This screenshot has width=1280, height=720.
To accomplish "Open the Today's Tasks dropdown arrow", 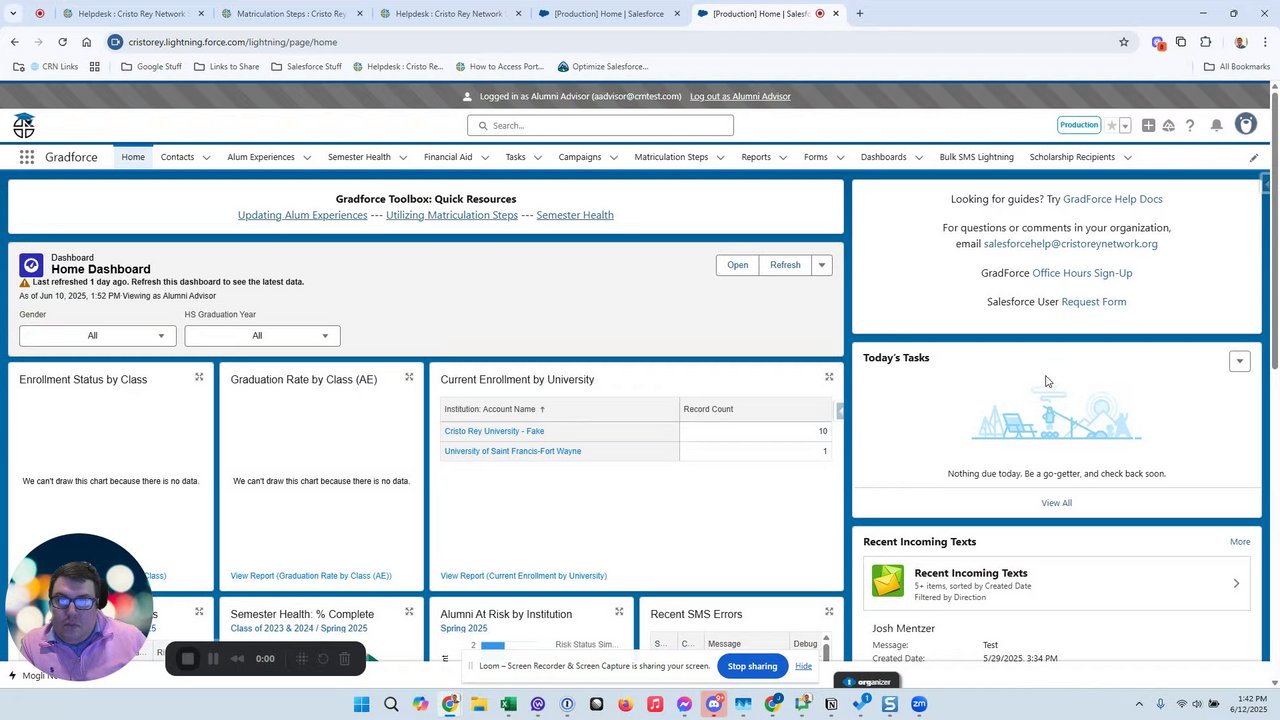I will 1239,361.
